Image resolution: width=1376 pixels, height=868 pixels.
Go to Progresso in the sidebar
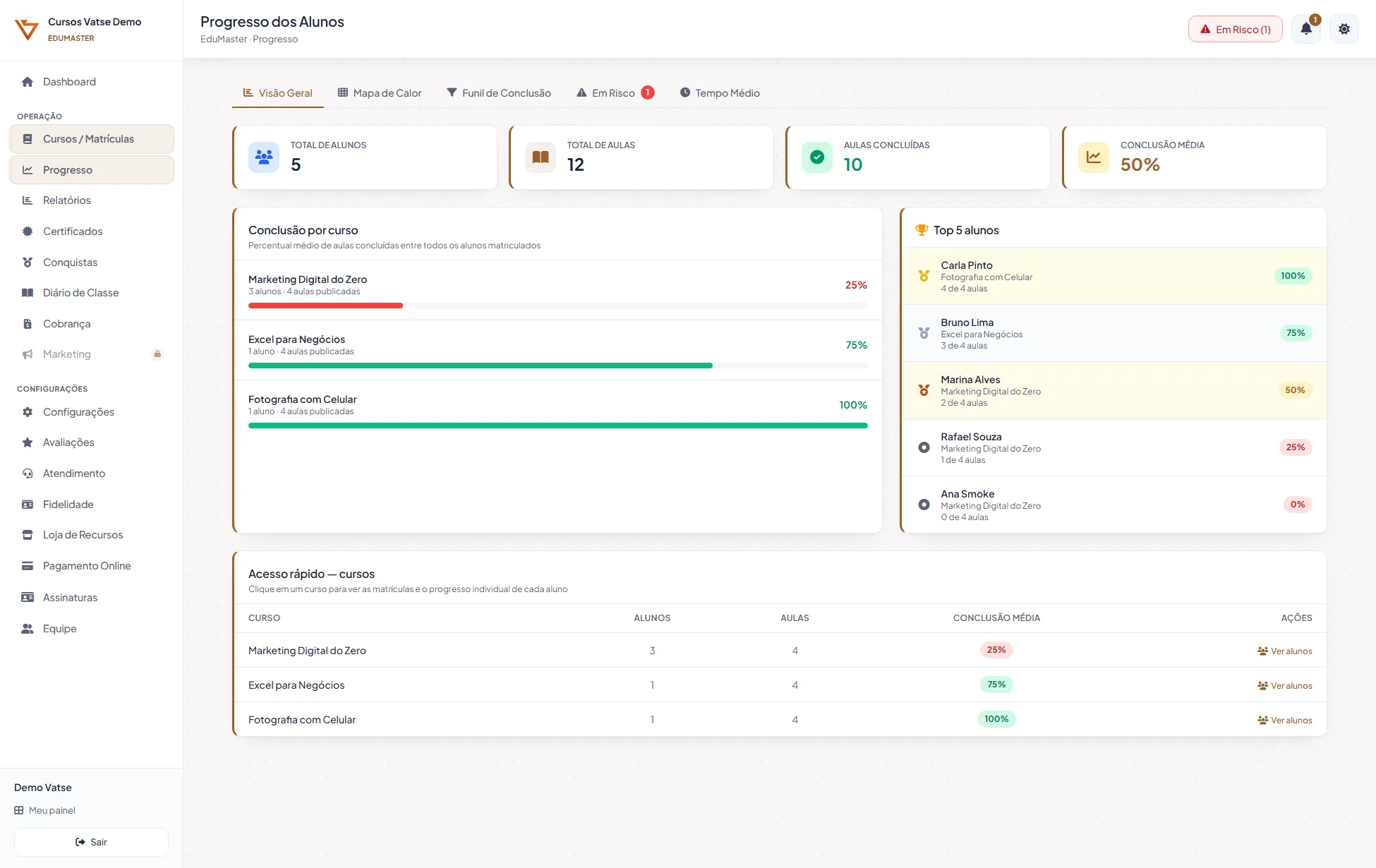pos(92,170)
